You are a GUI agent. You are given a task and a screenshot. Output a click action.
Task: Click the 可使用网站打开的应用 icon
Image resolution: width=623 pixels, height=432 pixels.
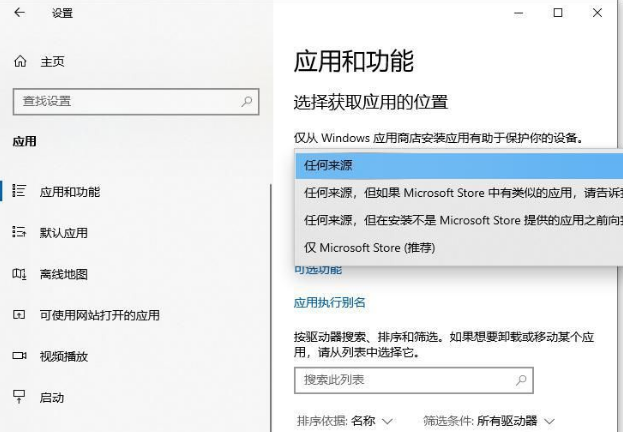click(x=19, y=315)
